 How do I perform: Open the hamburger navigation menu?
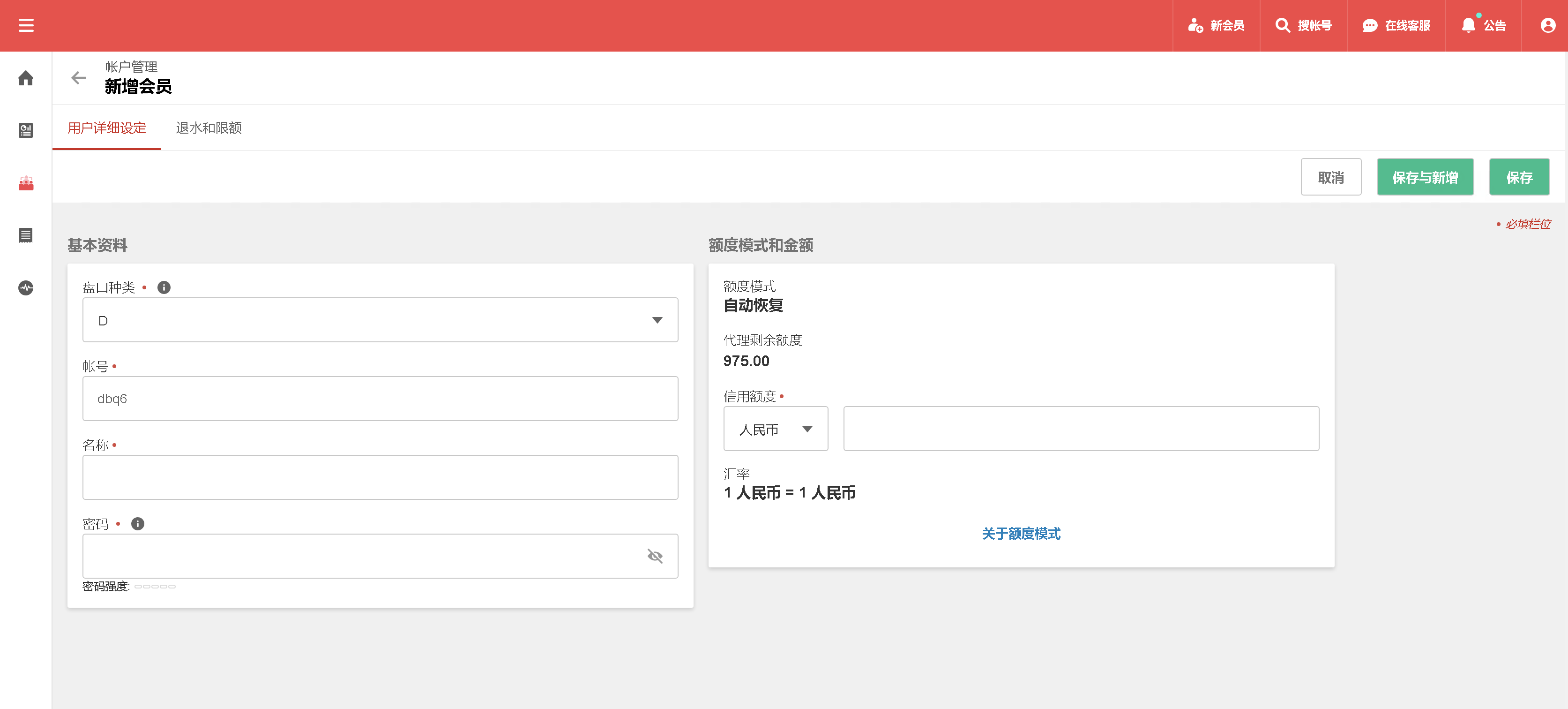(x=26, y=26)
